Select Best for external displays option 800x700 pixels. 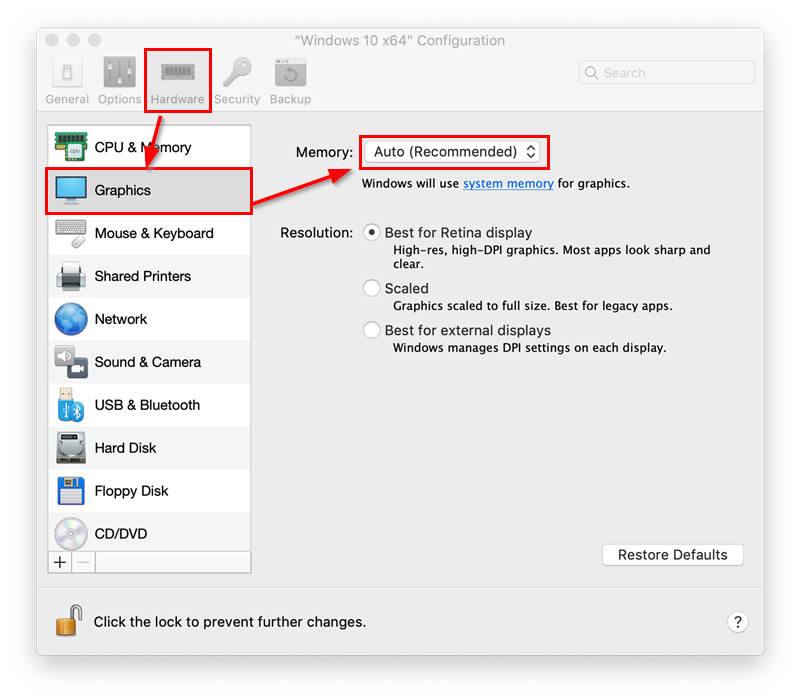pos(372,330)
